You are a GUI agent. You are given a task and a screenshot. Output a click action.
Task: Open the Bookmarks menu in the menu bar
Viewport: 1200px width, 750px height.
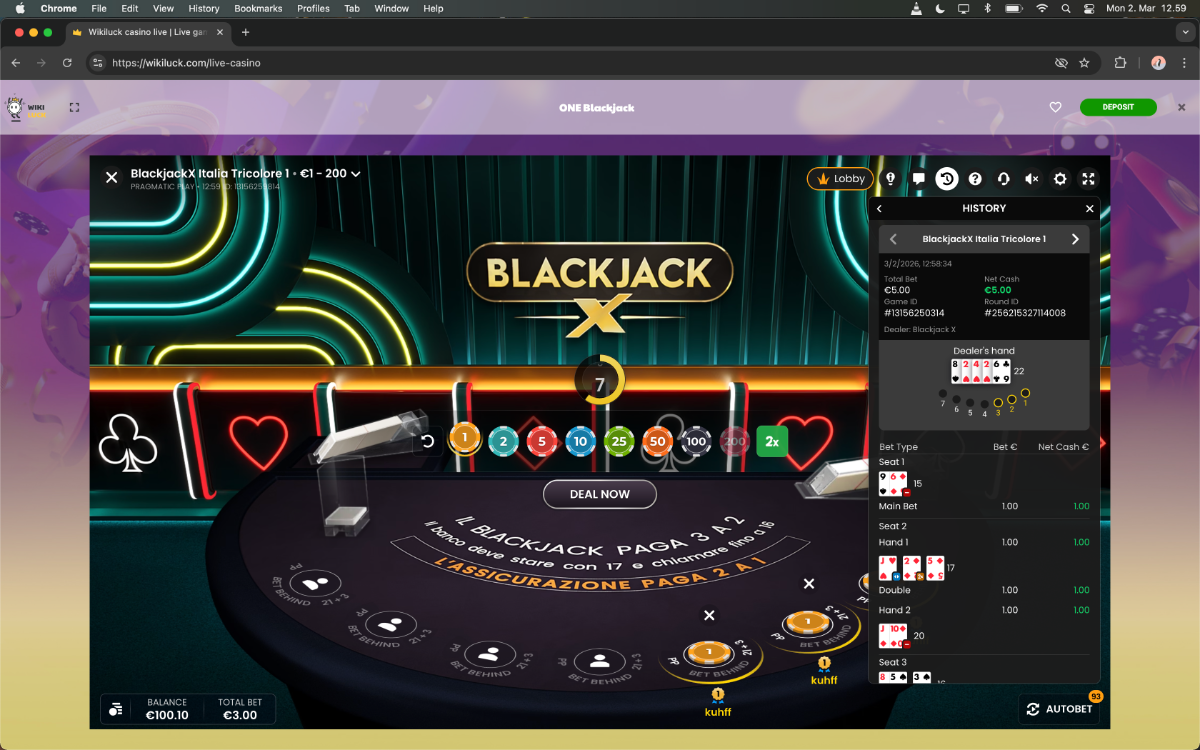(x=258, y=8)
